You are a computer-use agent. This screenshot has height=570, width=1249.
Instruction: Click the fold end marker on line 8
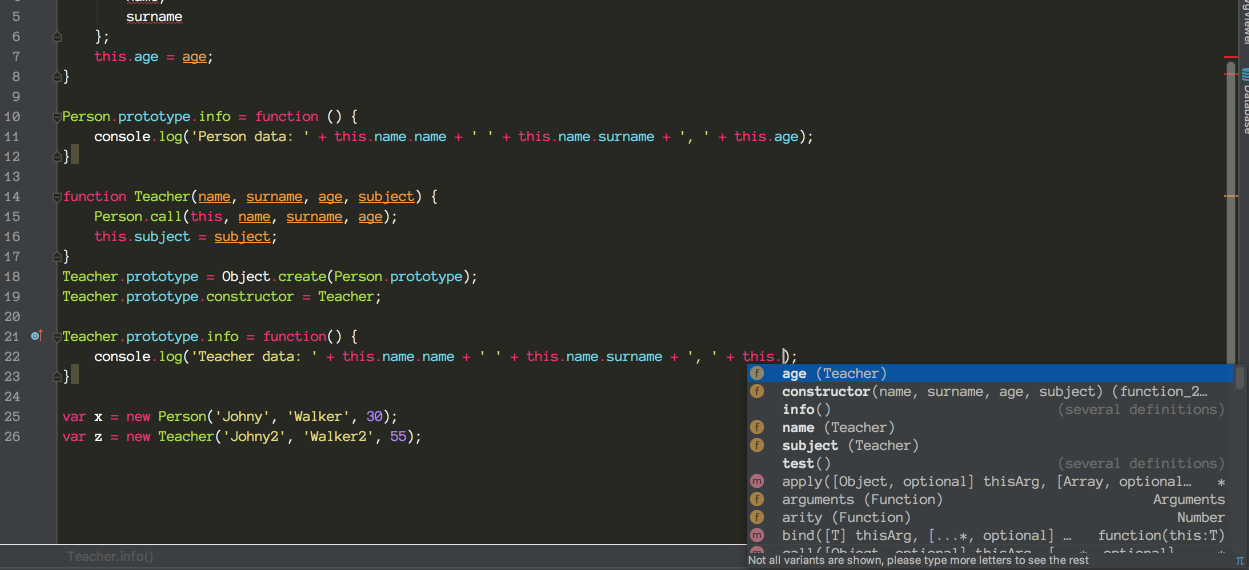(57, 77)
